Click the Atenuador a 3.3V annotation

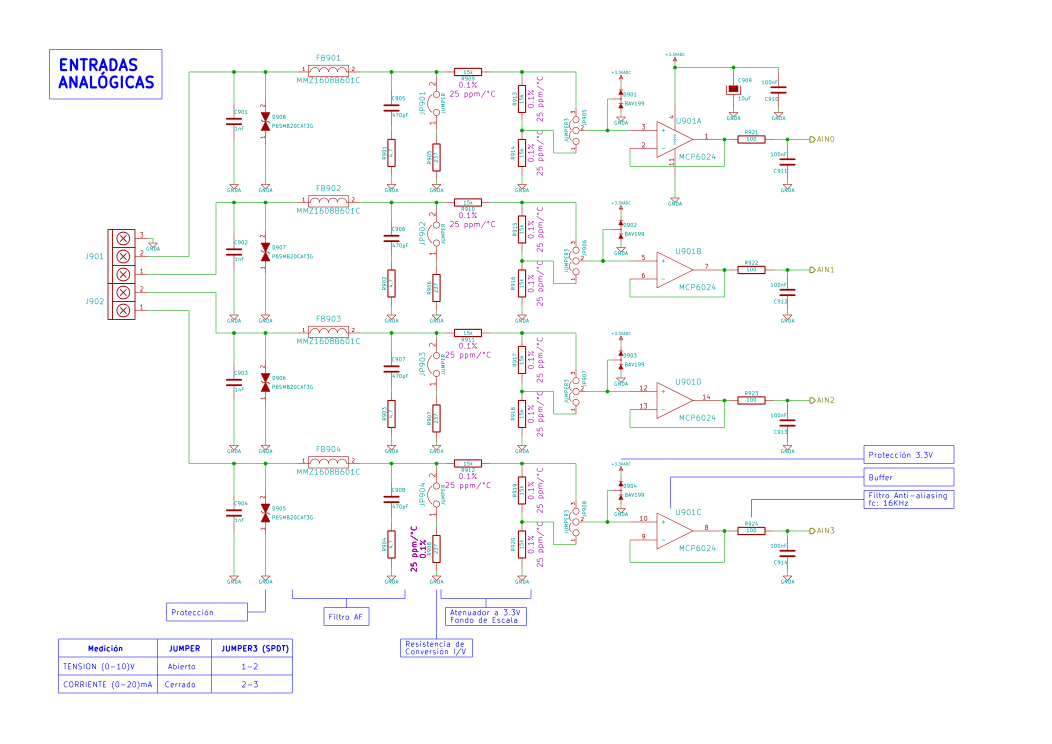(x=486, y=617)
